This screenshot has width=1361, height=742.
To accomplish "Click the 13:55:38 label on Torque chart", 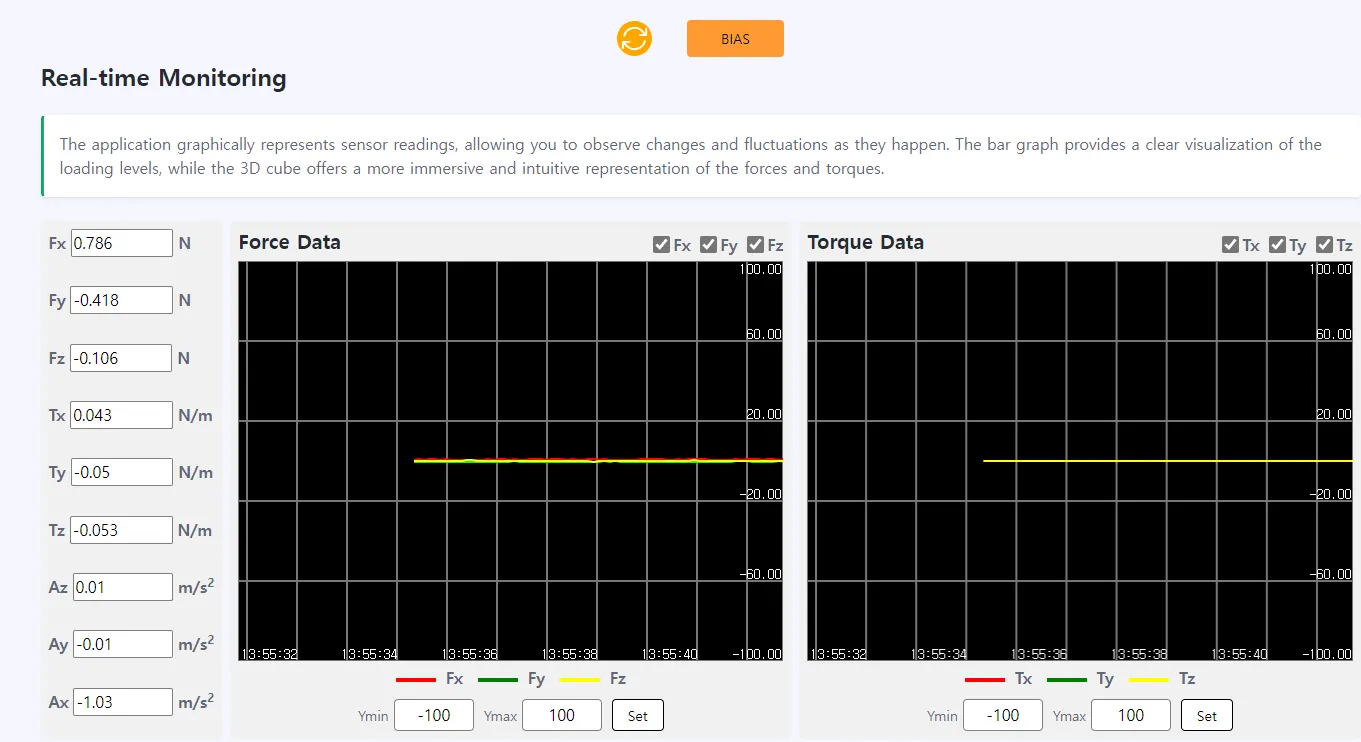I will (1139, 654).
